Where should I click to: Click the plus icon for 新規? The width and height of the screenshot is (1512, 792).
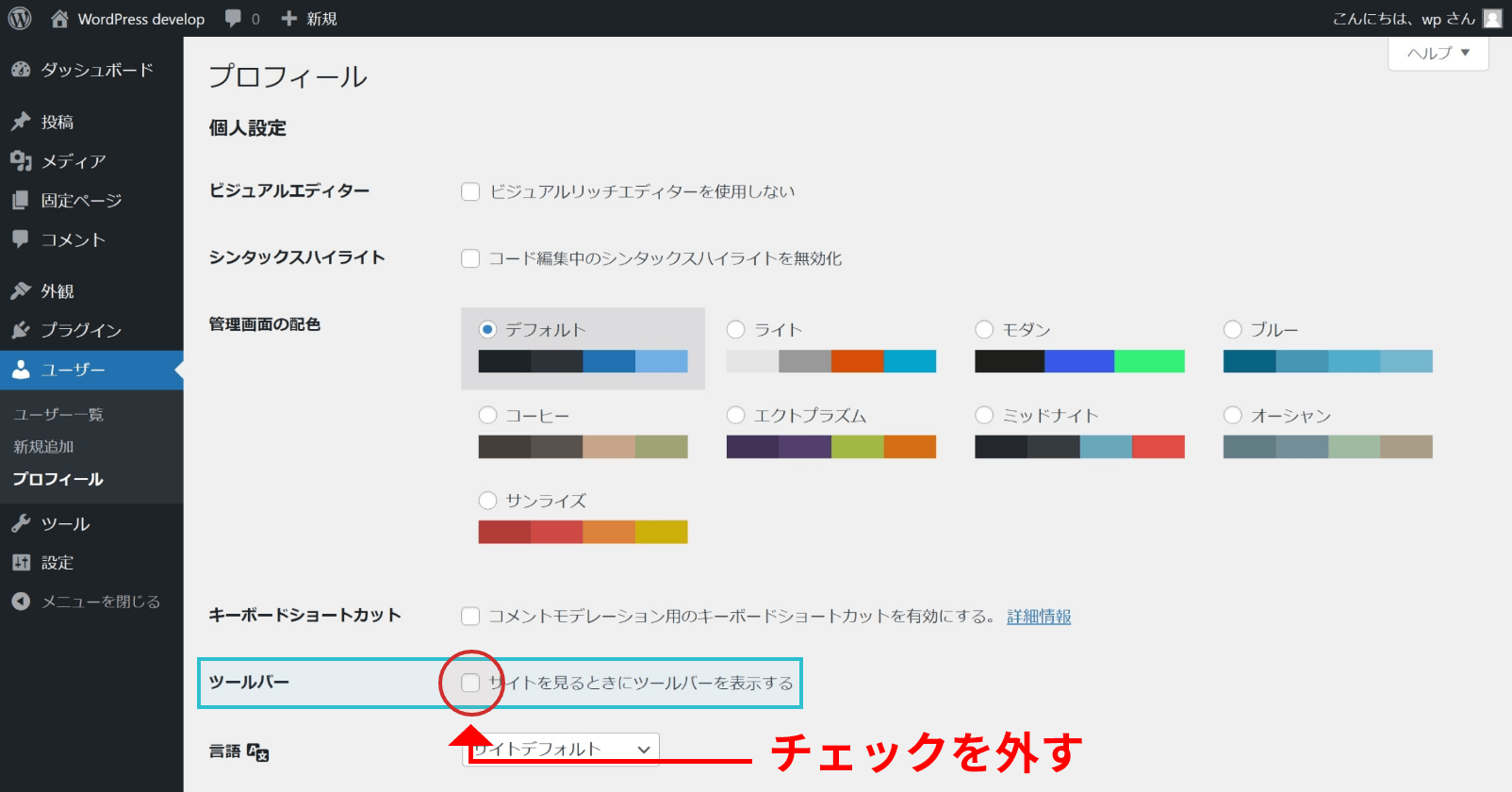point(289,18)
